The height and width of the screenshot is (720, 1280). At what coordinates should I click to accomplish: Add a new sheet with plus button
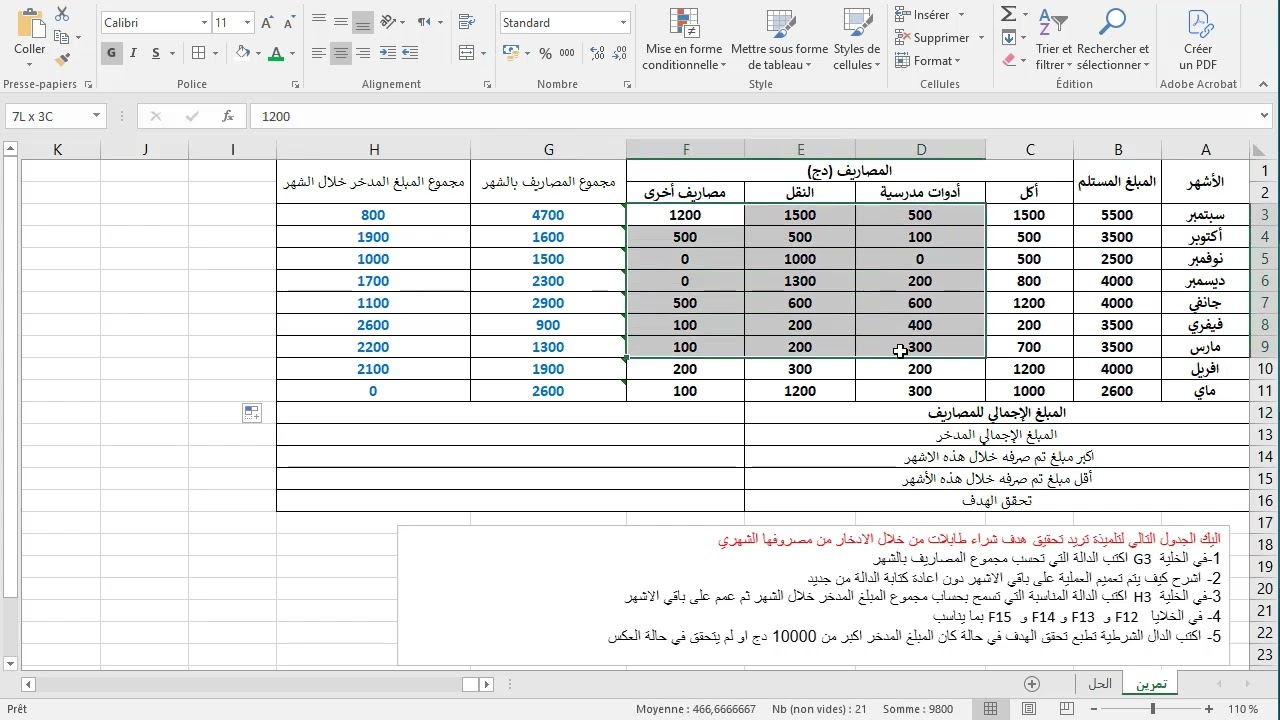point(1032,684)
